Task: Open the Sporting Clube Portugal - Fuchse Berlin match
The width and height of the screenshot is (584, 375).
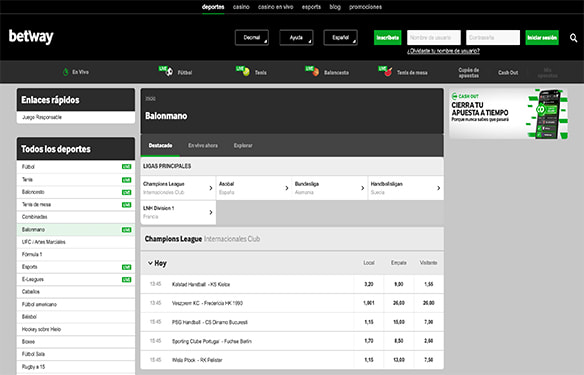Action: [x=212, y=341]
